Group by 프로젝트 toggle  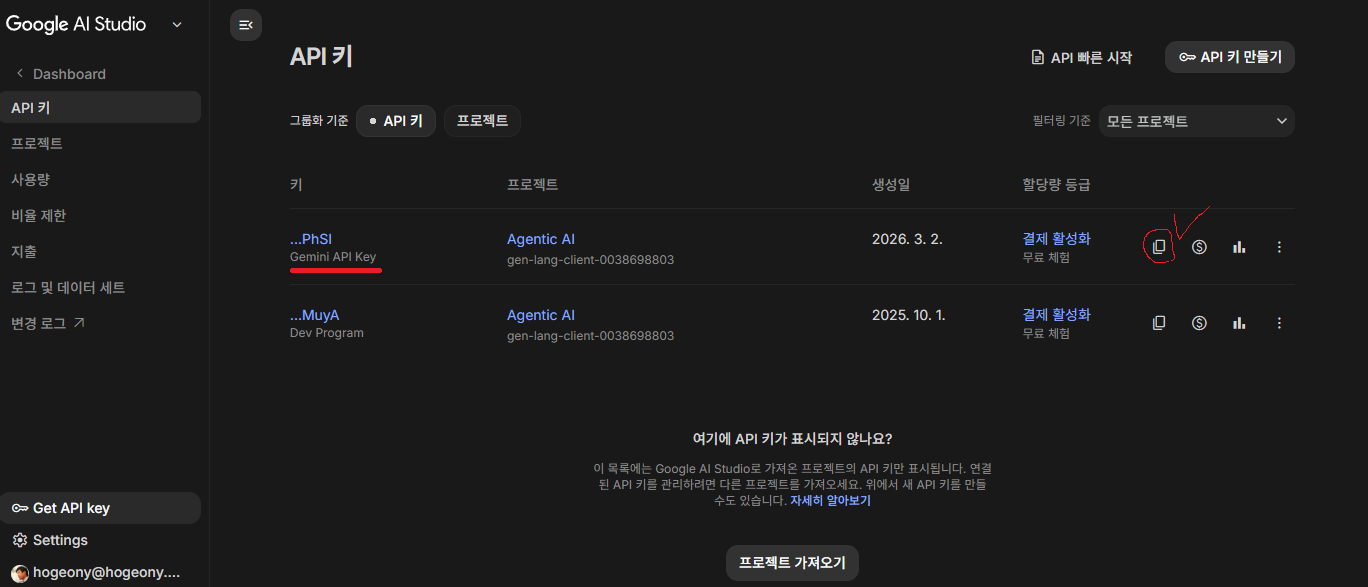coord(482,121)
